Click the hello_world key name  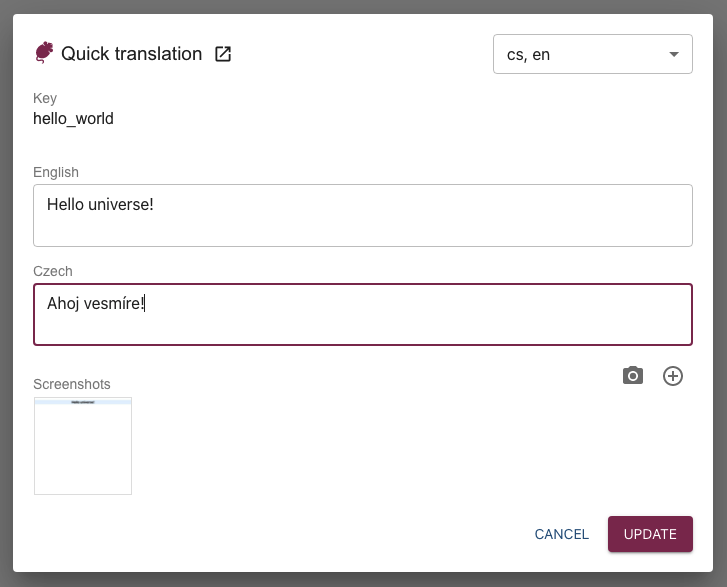pos(73,119)
